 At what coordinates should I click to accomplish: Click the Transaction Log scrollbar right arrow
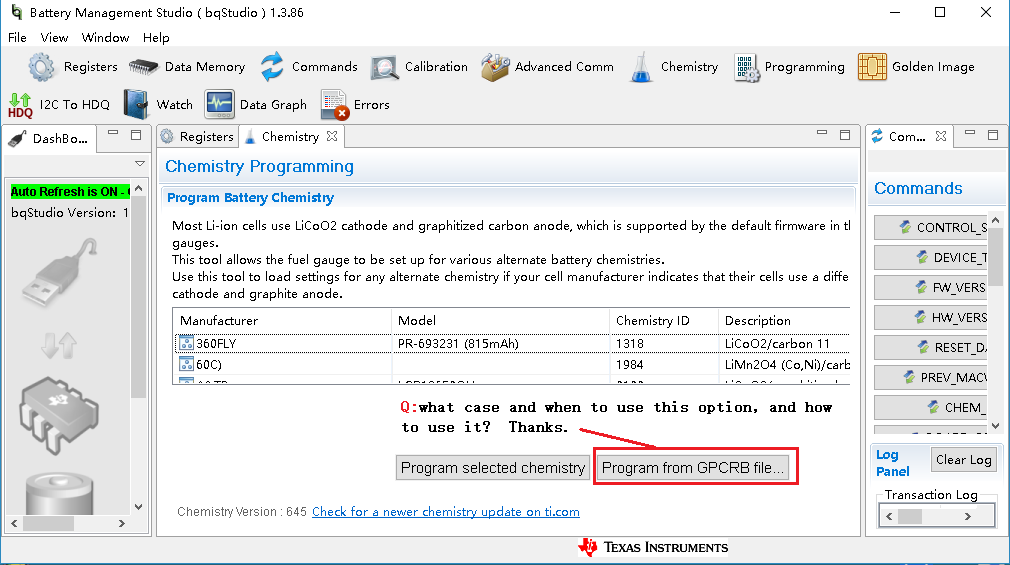(x=967, y=516)
